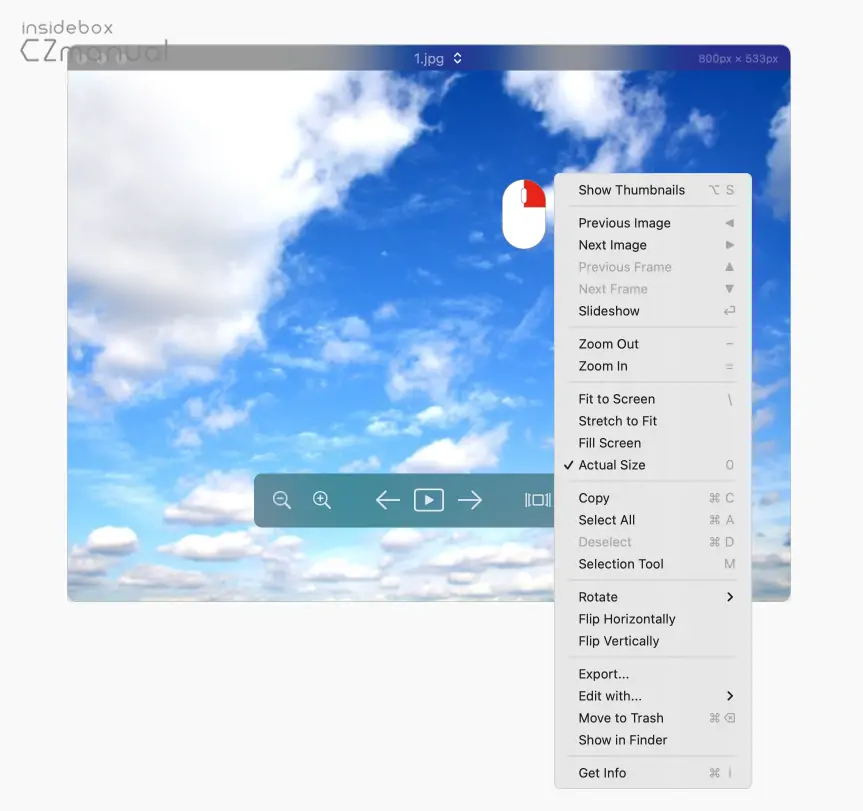Click Get Info menu entry
The width and height of the screenshot is (863, 811).
[602, 773]
